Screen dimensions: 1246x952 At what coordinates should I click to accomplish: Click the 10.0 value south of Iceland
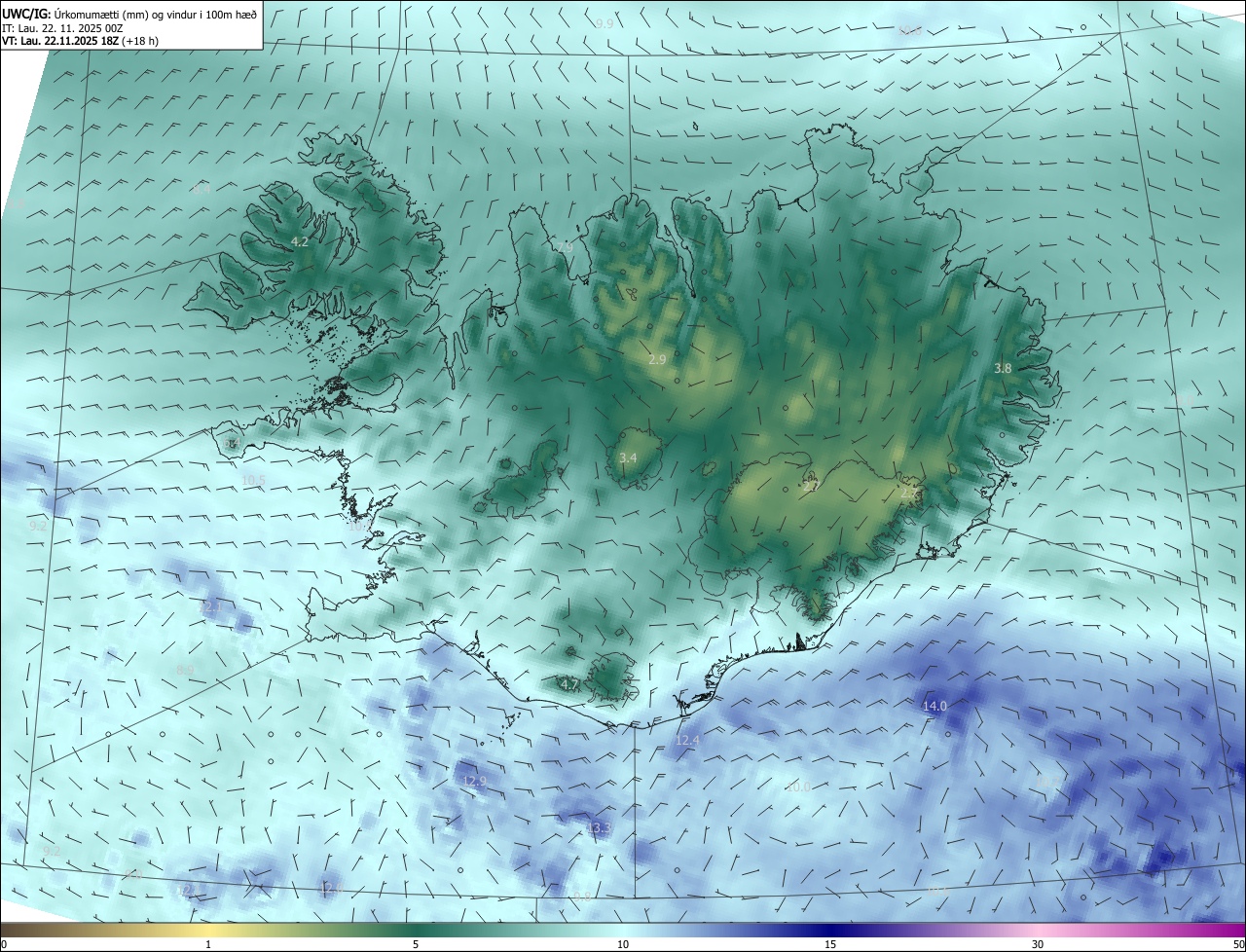pos(798,787)
